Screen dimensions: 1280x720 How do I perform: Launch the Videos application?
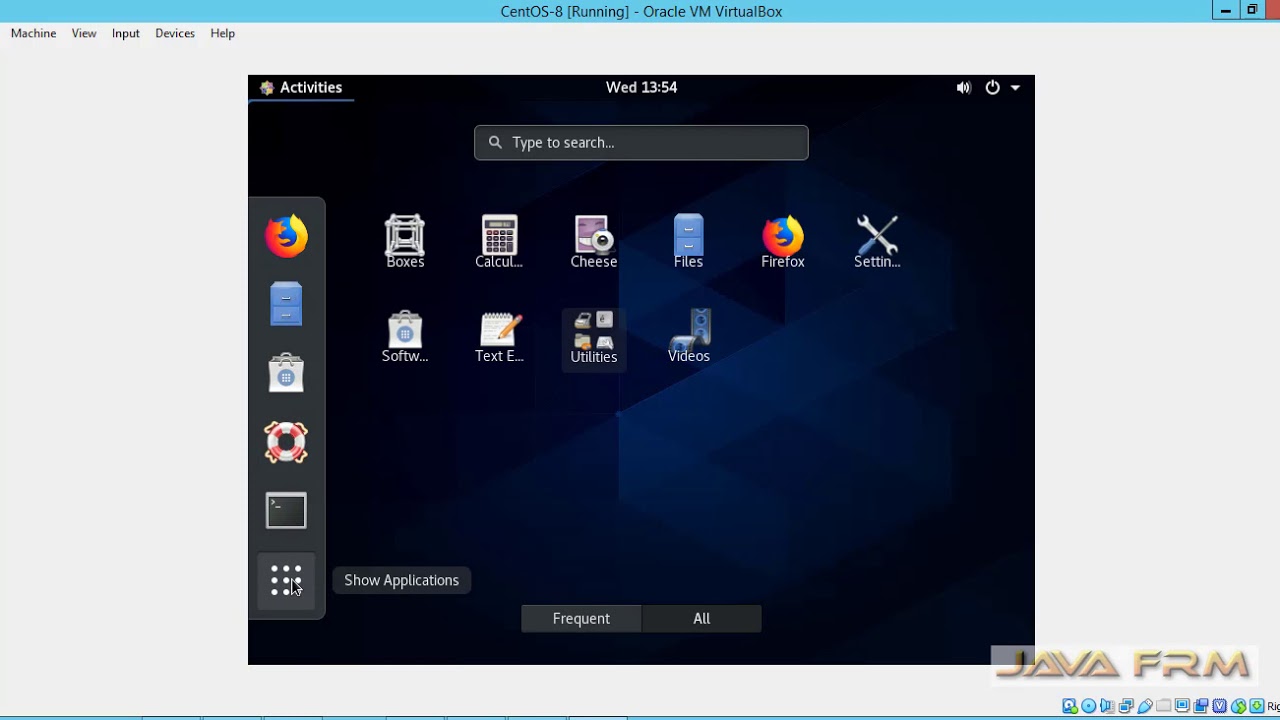688,337
